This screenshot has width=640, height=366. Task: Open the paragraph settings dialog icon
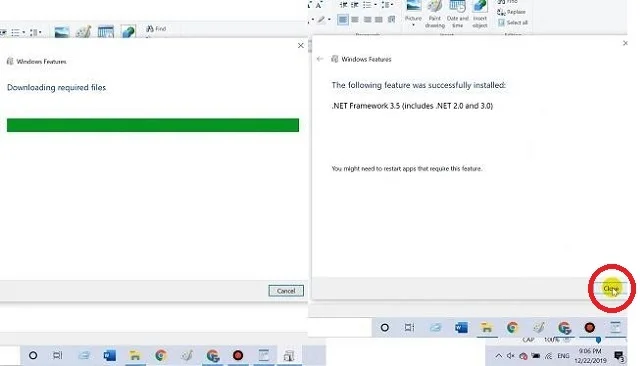click(391, 20)
